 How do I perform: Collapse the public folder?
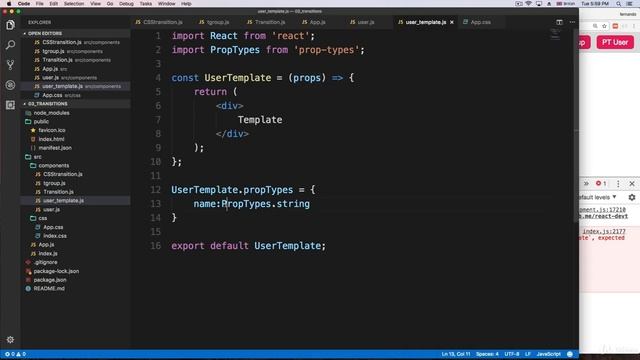tap(41, 122)
